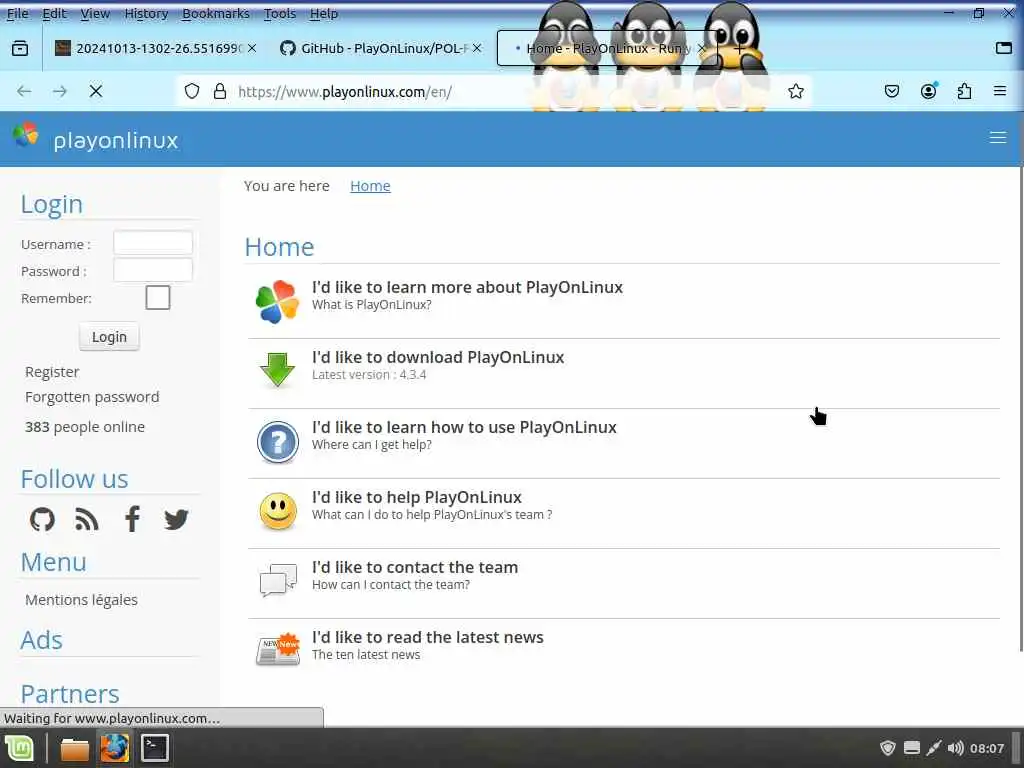Open the Firefox account icon
Viewport: 1024px width, 768px height.
tap(929, 91)
